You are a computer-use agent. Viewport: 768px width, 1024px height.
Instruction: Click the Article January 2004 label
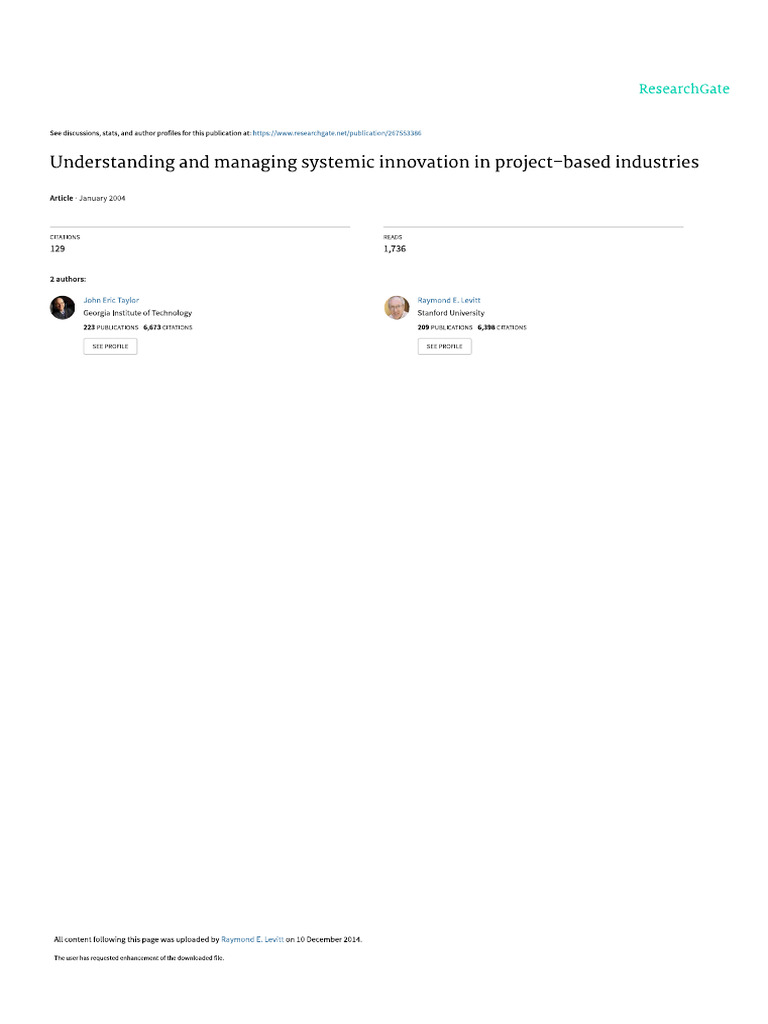tap(87, 198)
